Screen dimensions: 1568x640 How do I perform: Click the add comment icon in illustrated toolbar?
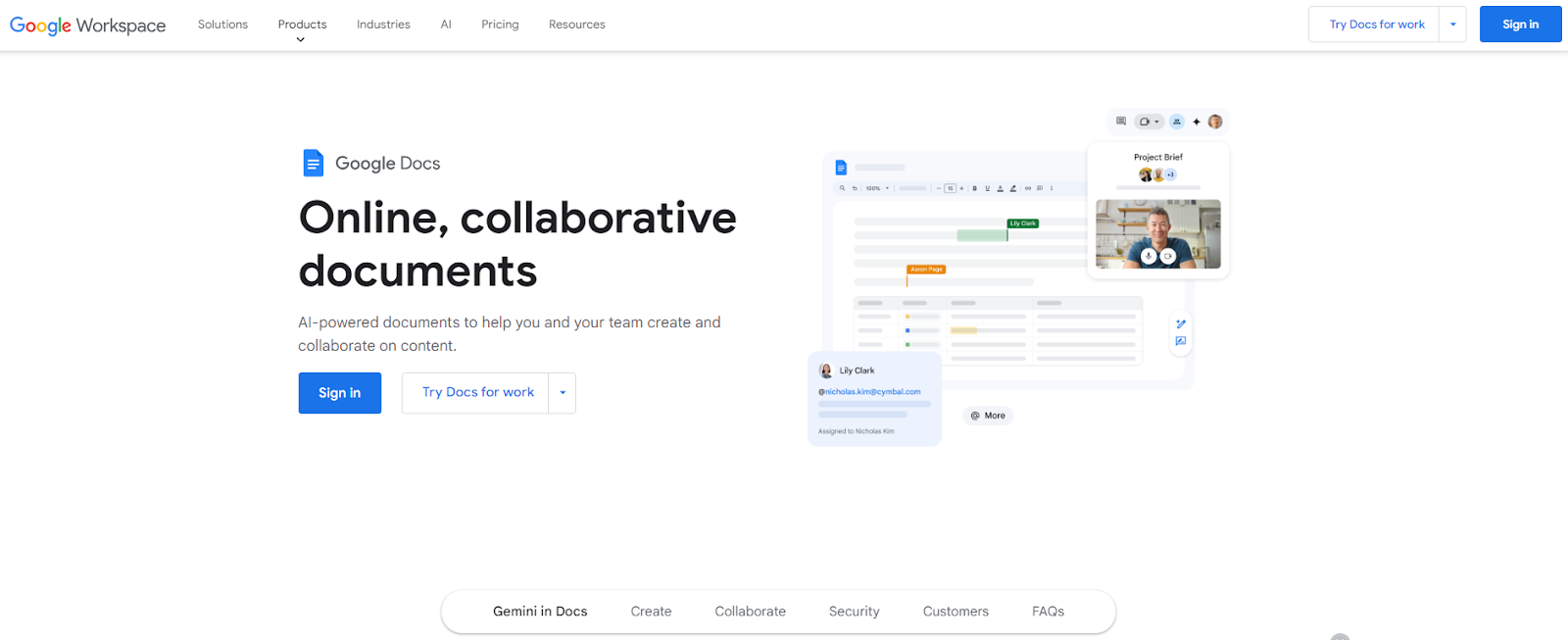1040,188
